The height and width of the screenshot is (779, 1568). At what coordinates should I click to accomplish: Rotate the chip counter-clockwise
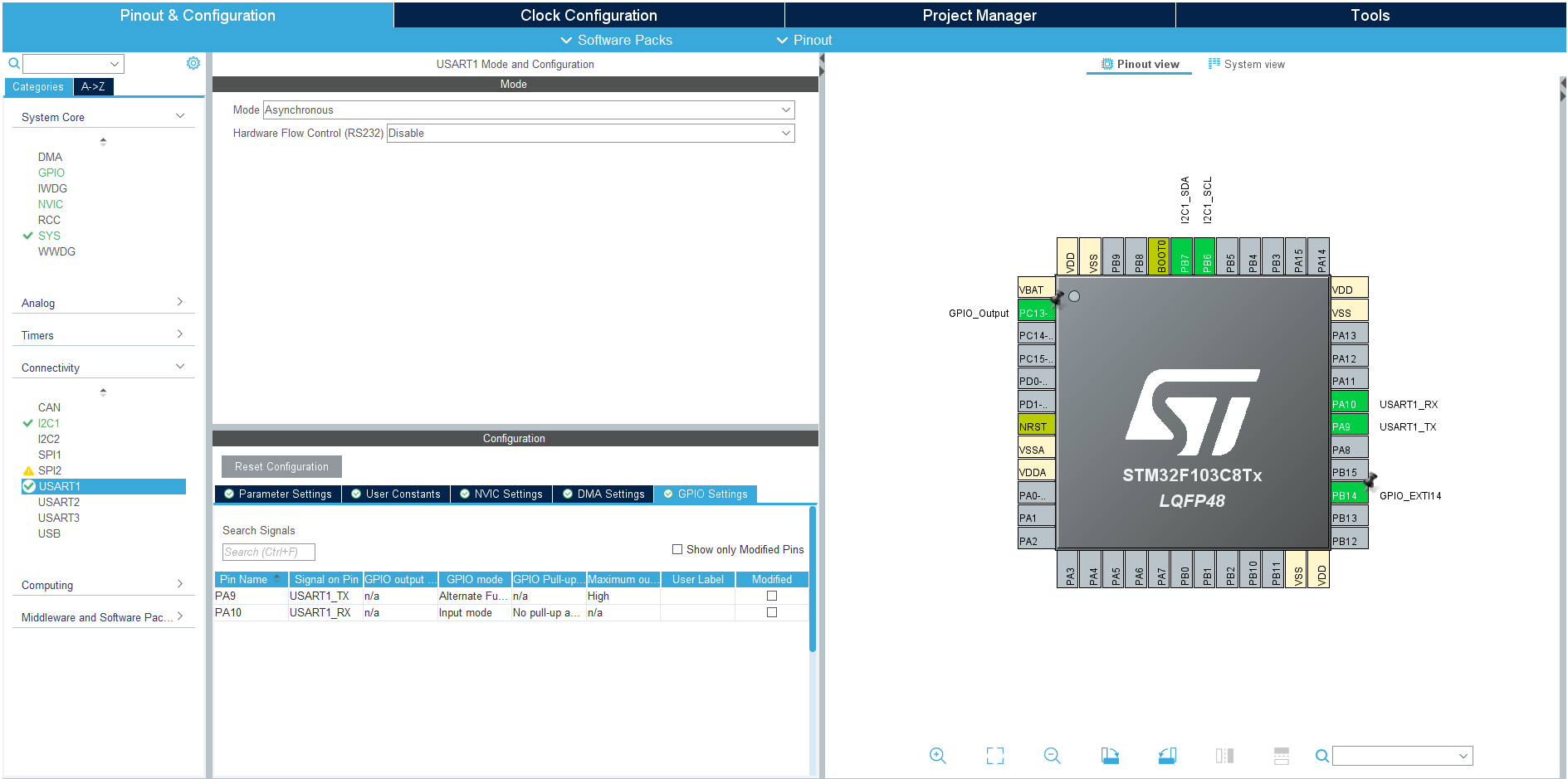[x=1167, y=756]
